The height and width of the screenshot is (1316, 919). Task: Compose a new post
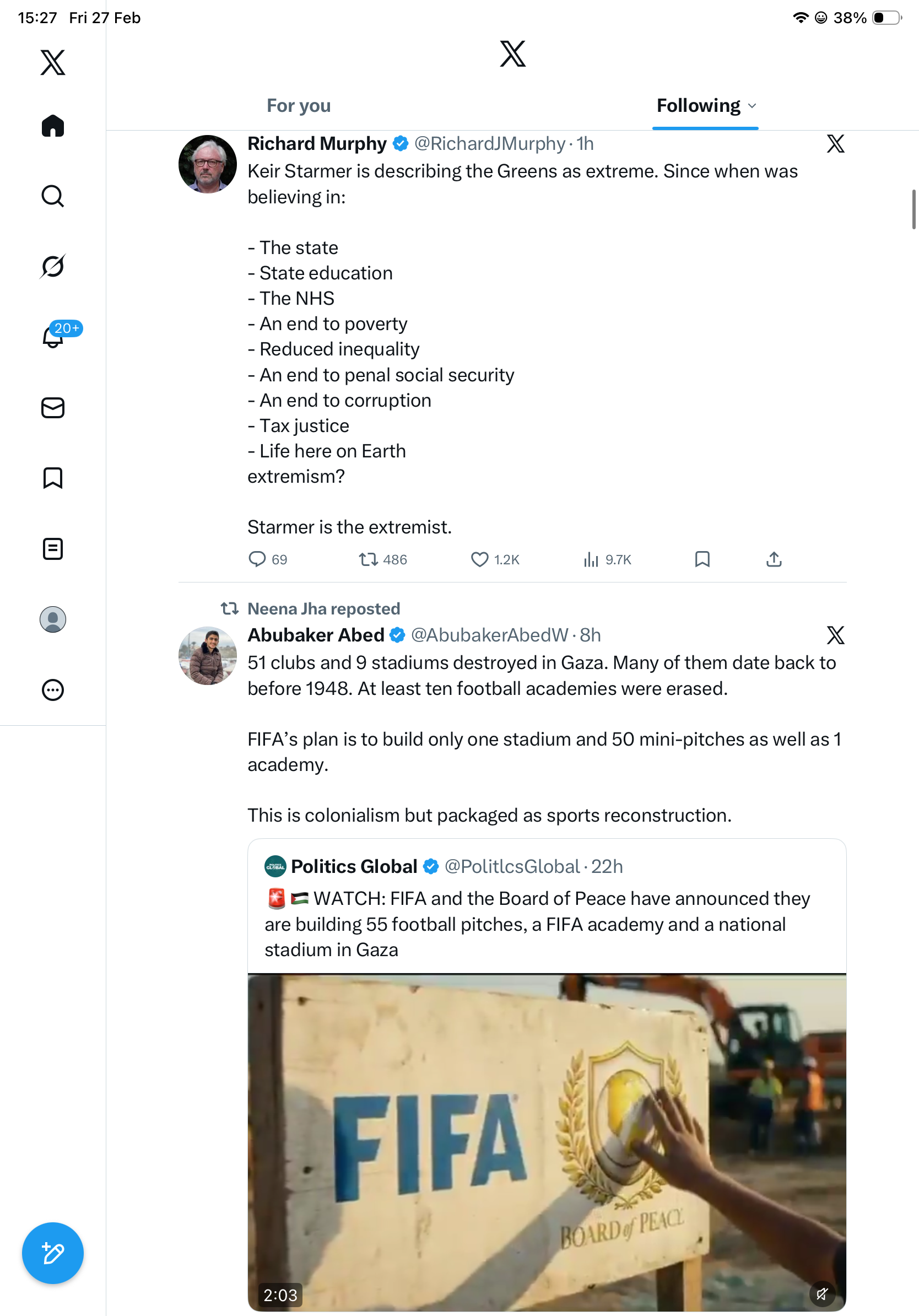point(53,1254)
